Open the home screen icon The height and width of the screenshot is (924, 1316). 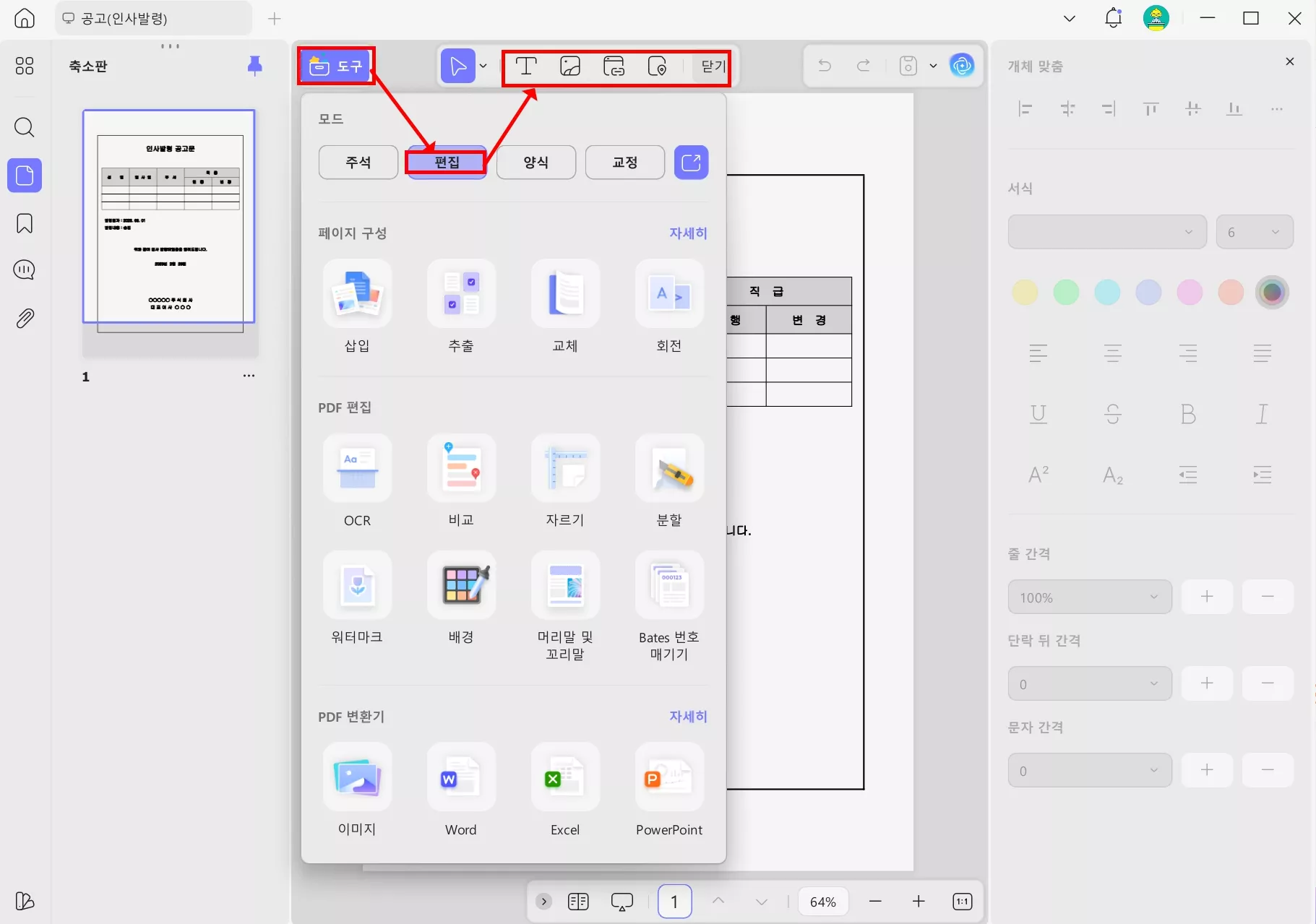[25, 18]
